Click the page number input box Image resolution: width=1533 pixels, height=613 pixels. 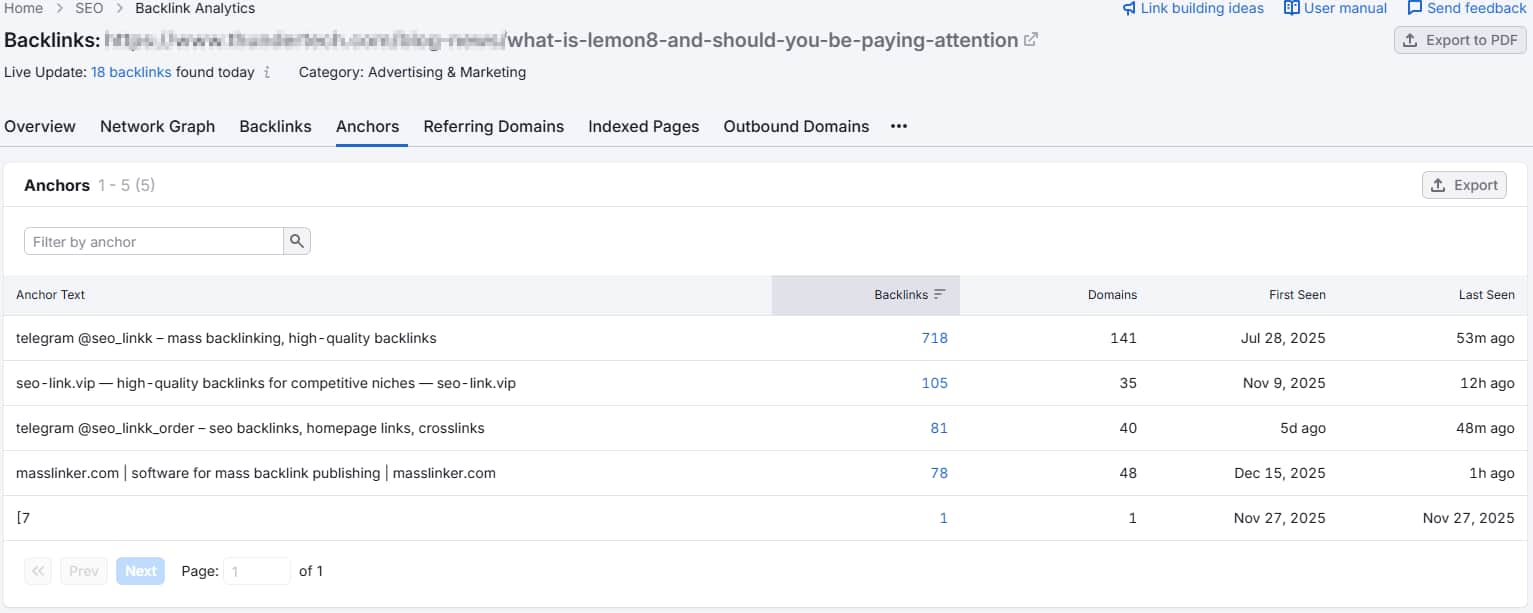coord(256,570)
